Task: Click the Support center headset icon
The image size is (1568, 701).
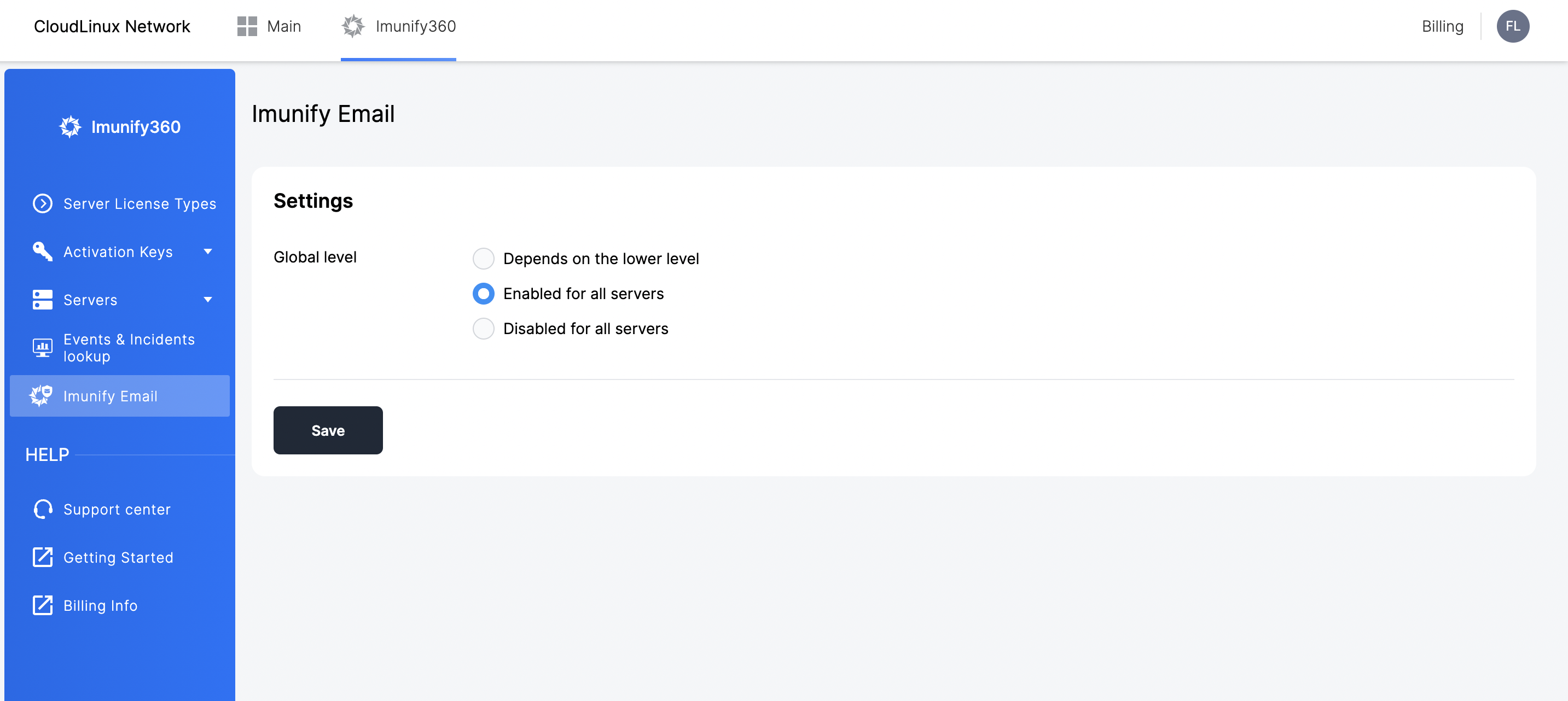Action: click(42, 509)
